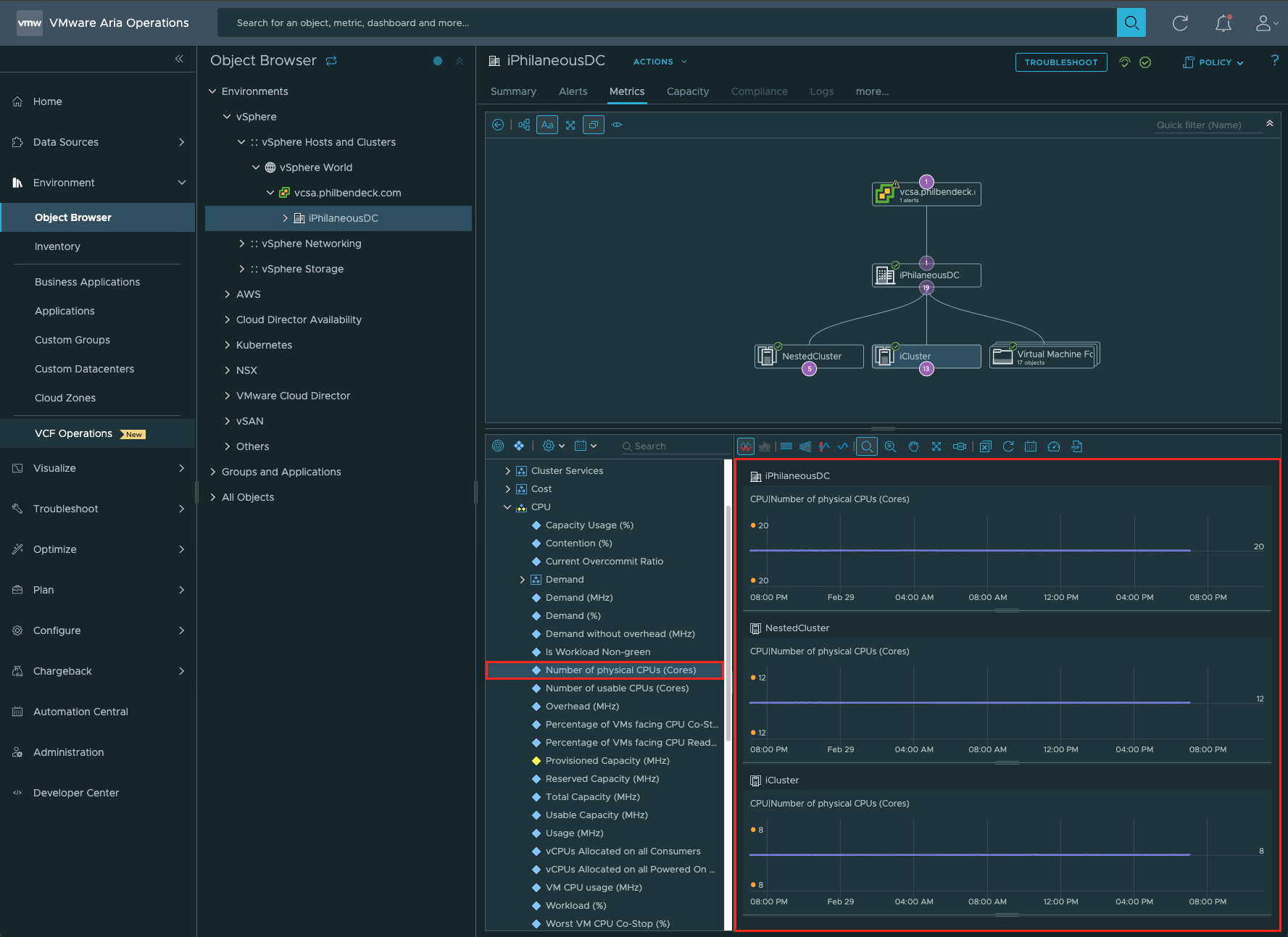1288x937 pixels.
Task: Click the refresh icon in top bar
Action: point(1180,23)
